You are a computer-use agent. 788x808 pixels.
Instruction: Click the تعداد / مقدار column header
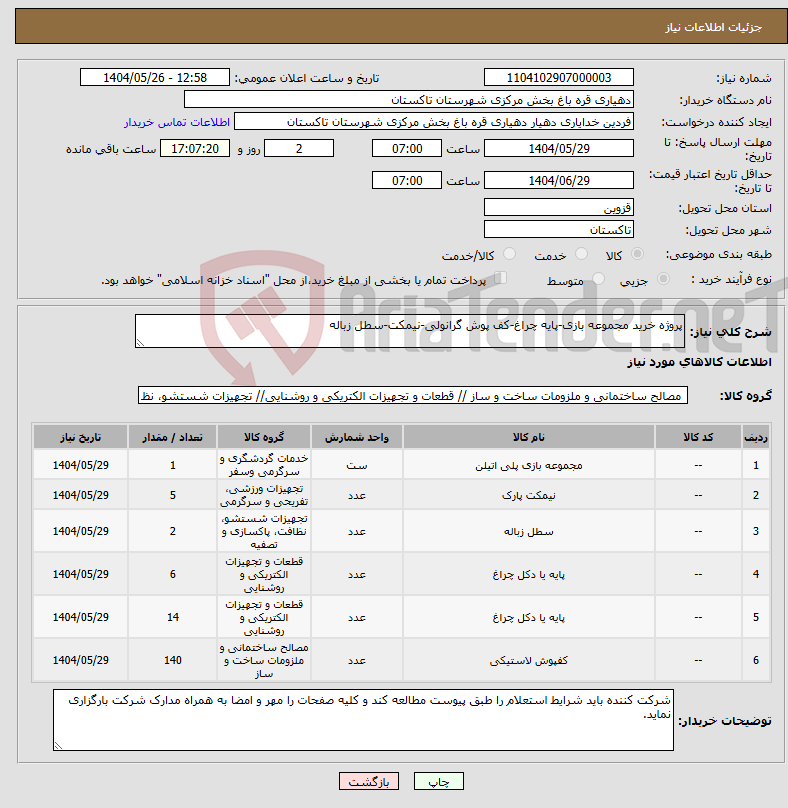tap(173, 437)
